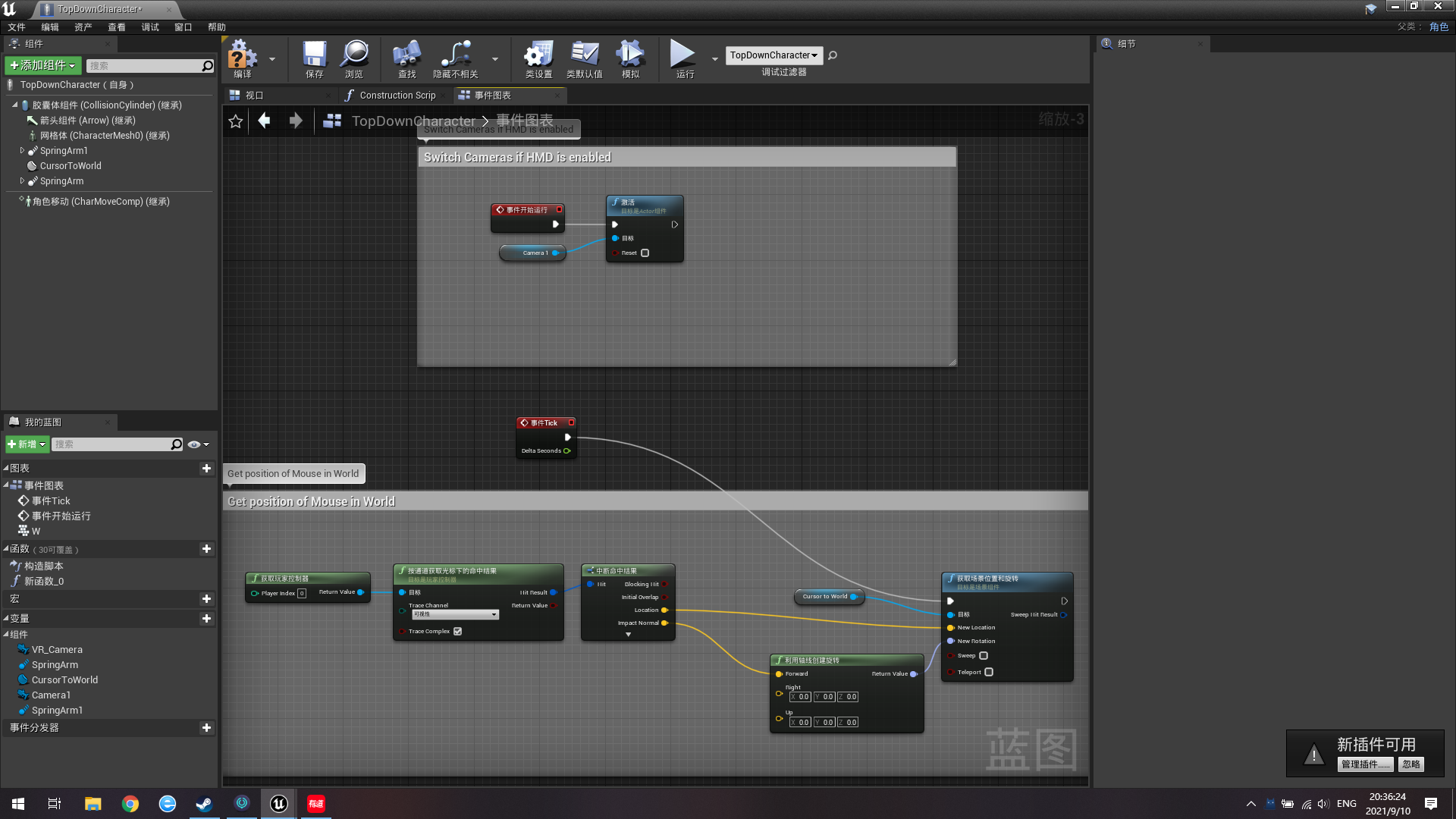Open the Compile options dropdown arrow
The width and height of the screenshot is (1456, 819).
click(x=272, y=59)
